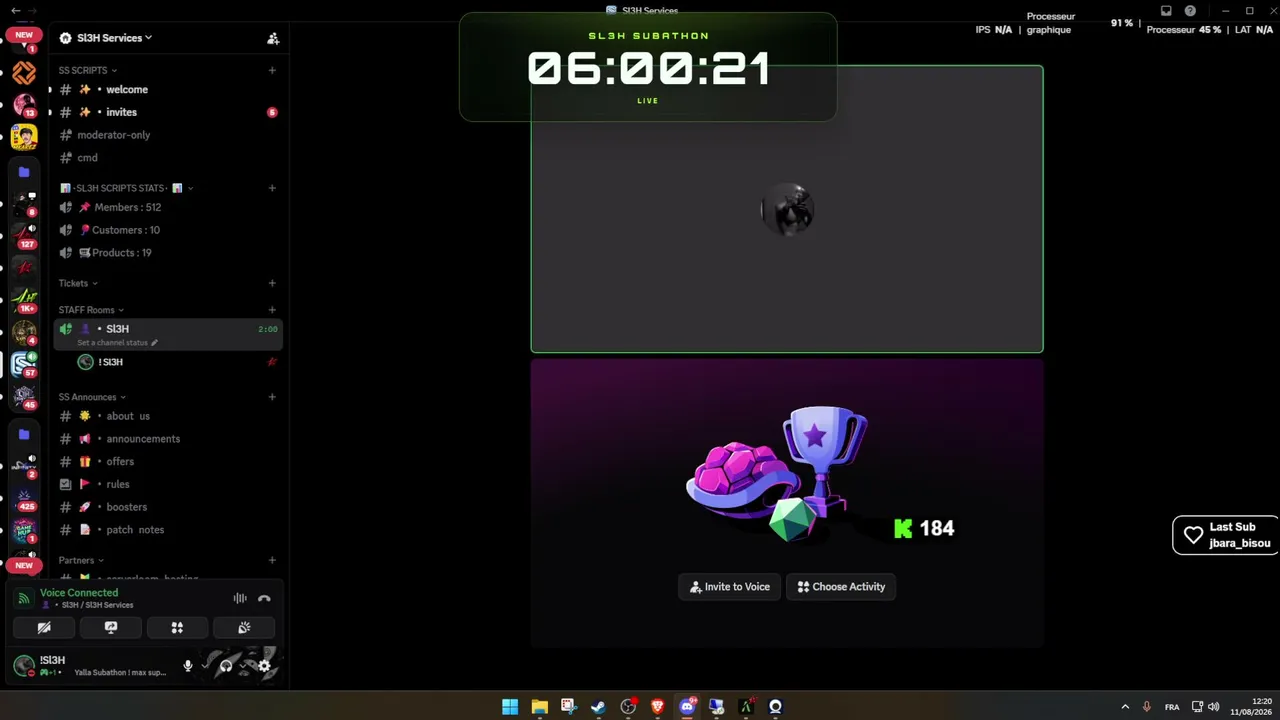Viewport: 1280px width, 720px height.
Task: Select user !Sl3H in voice channel list
Action: coord(178,362)
